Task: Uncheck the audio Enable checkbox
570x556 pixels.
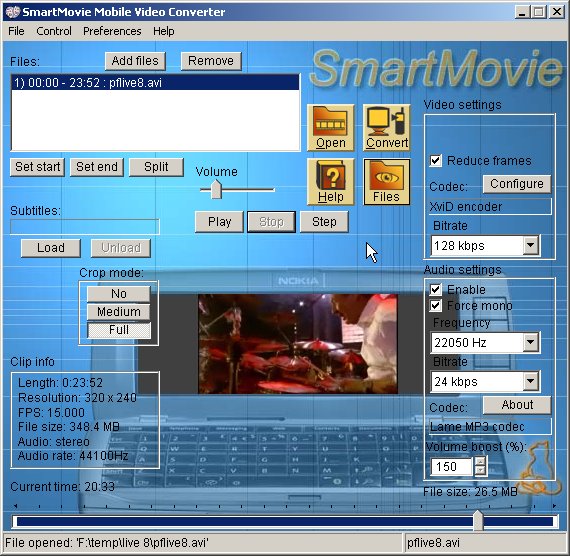Action: click(x=435, y=289)
